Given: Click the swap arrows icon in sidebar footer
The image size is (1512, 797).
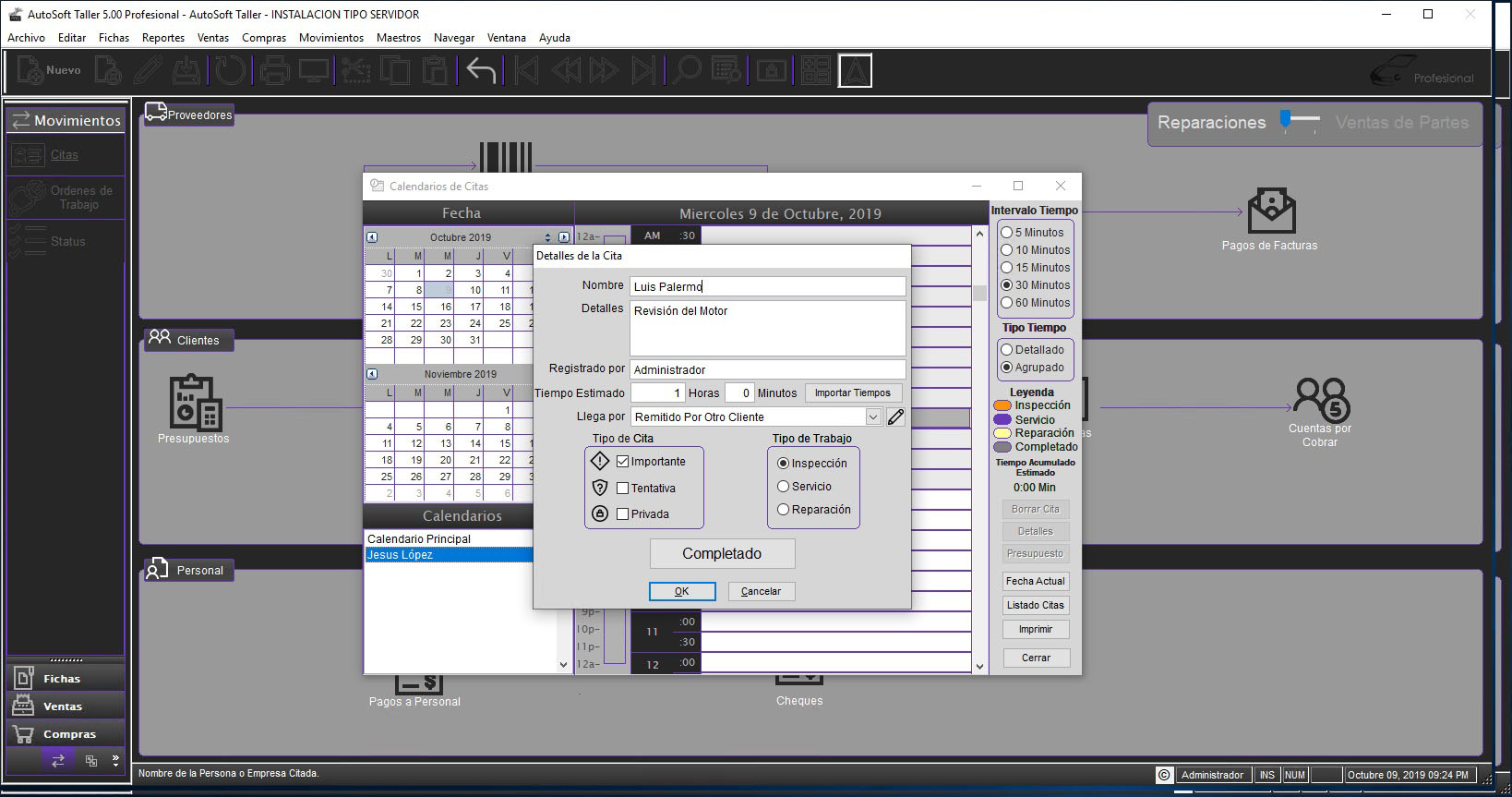Looking at the screenshot, I should pos(57,760).
